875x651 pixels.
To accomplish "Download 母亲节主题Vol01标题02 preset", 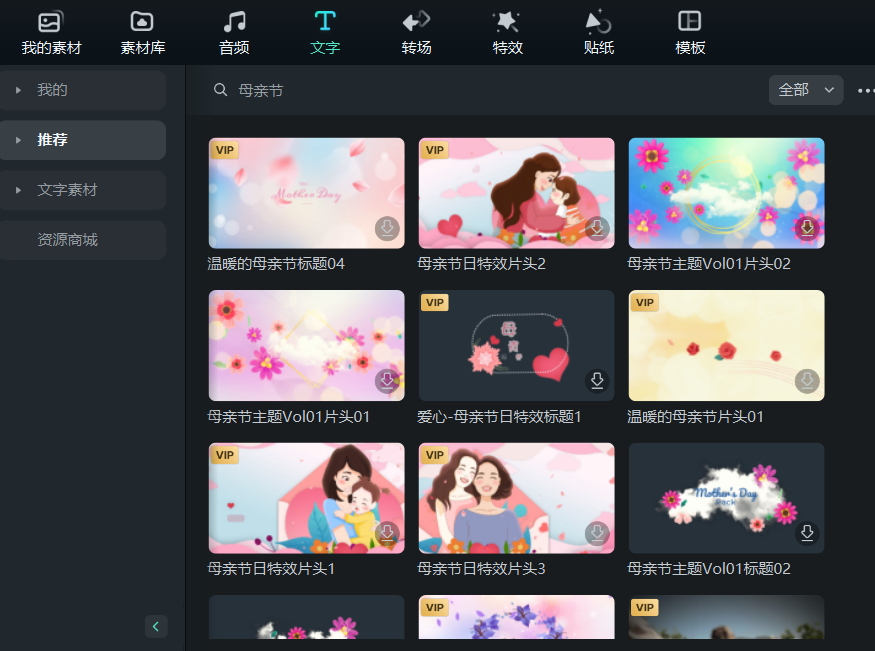I will point(807,533).
